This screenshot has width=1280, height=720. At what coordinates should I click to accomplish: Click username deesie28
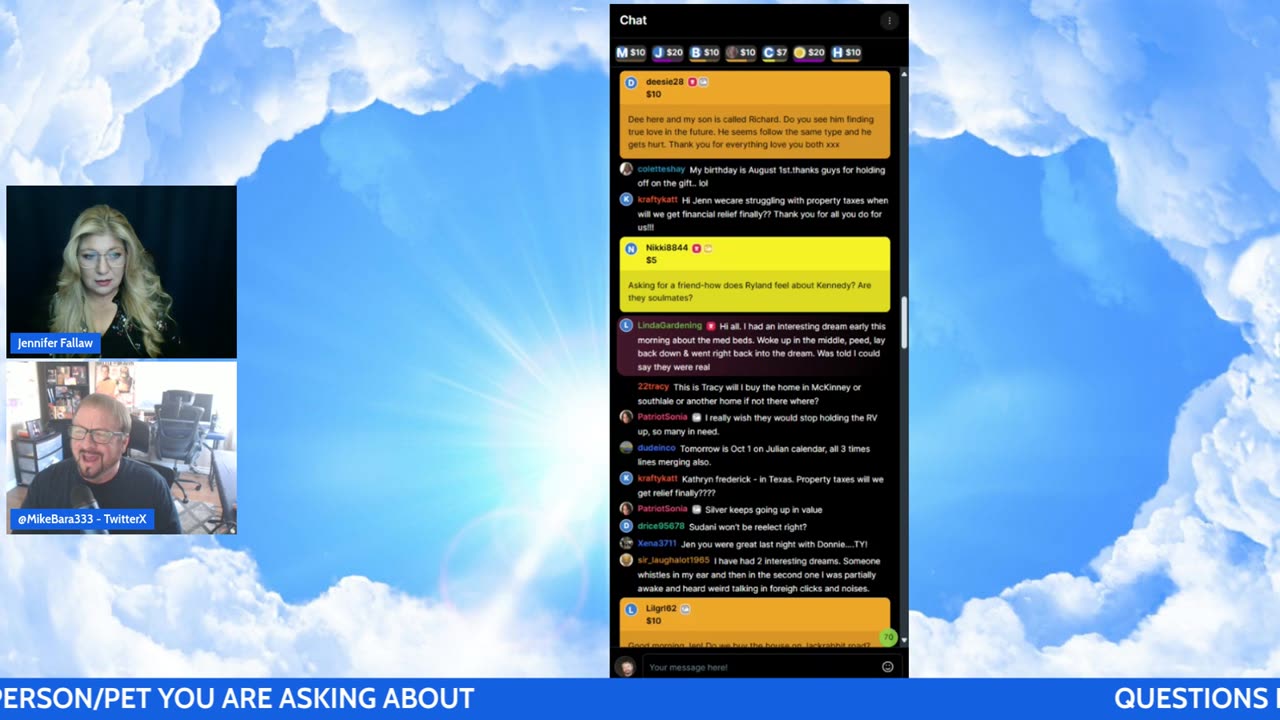pos(665,82)
